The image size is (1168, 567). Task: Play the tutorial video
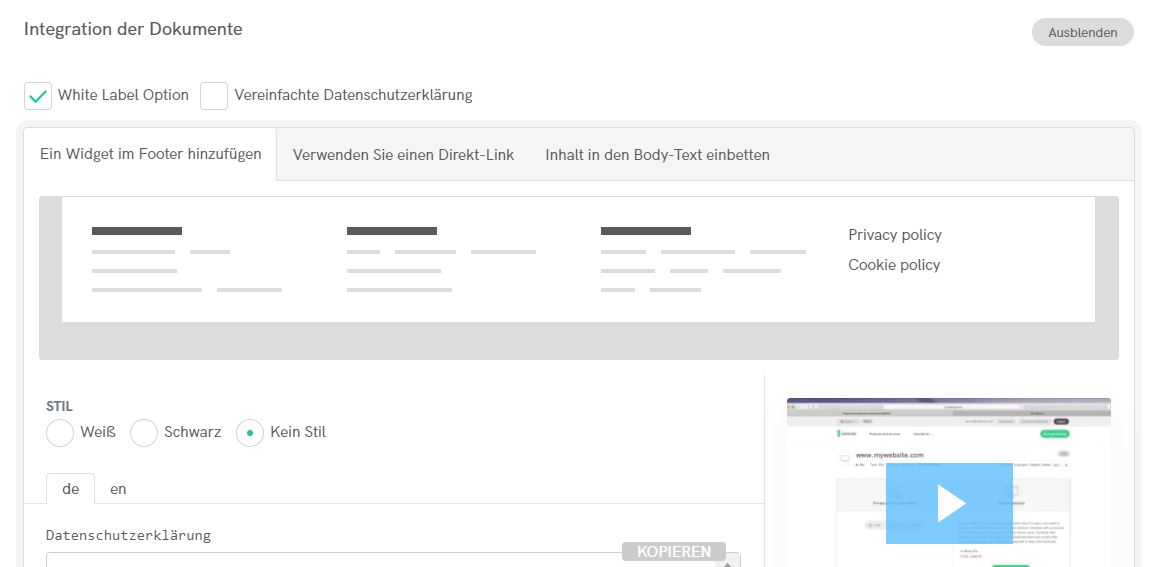point(949,503)
